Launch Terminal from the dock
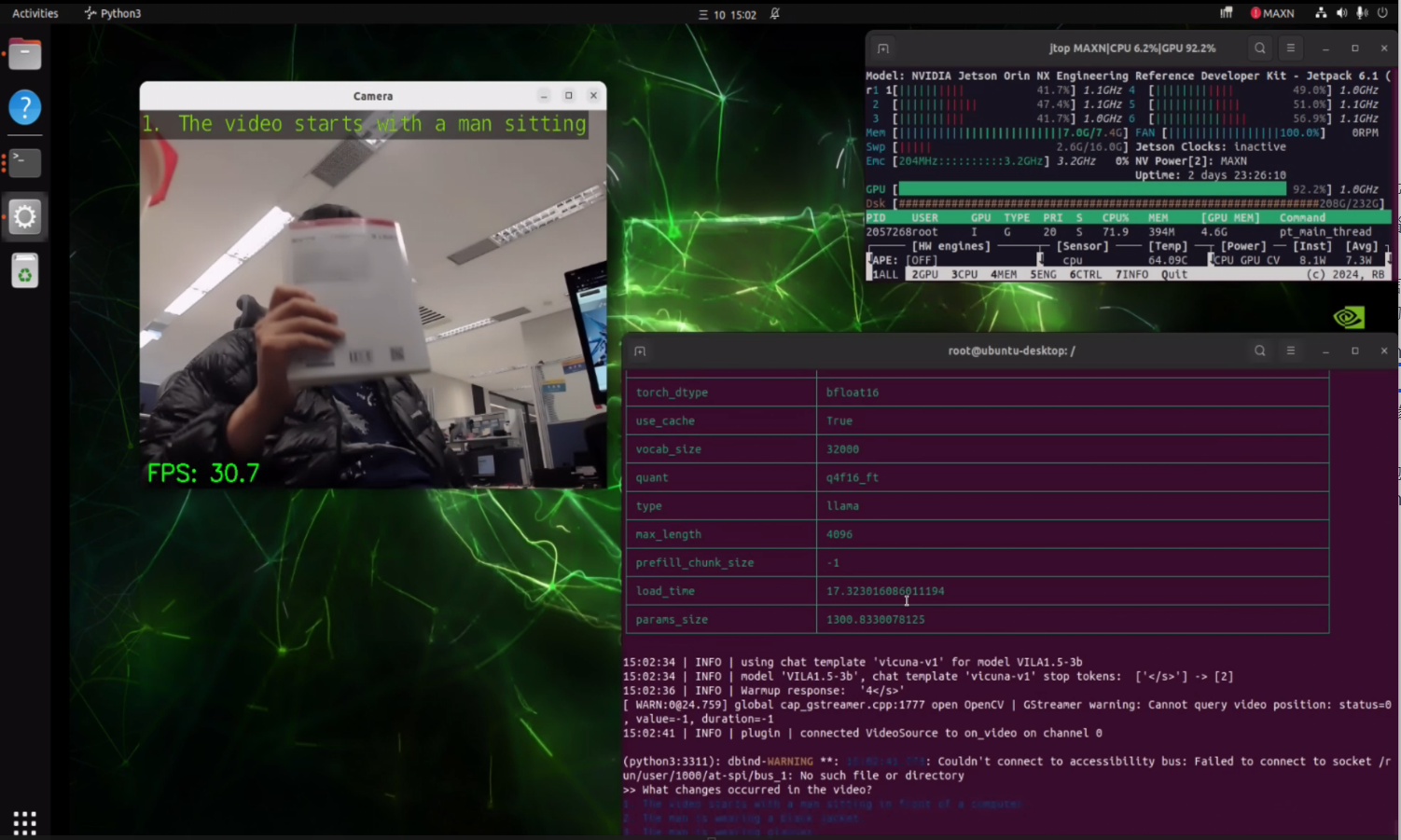Screen dimensions: 1401x840 click(x=25, y=162)
